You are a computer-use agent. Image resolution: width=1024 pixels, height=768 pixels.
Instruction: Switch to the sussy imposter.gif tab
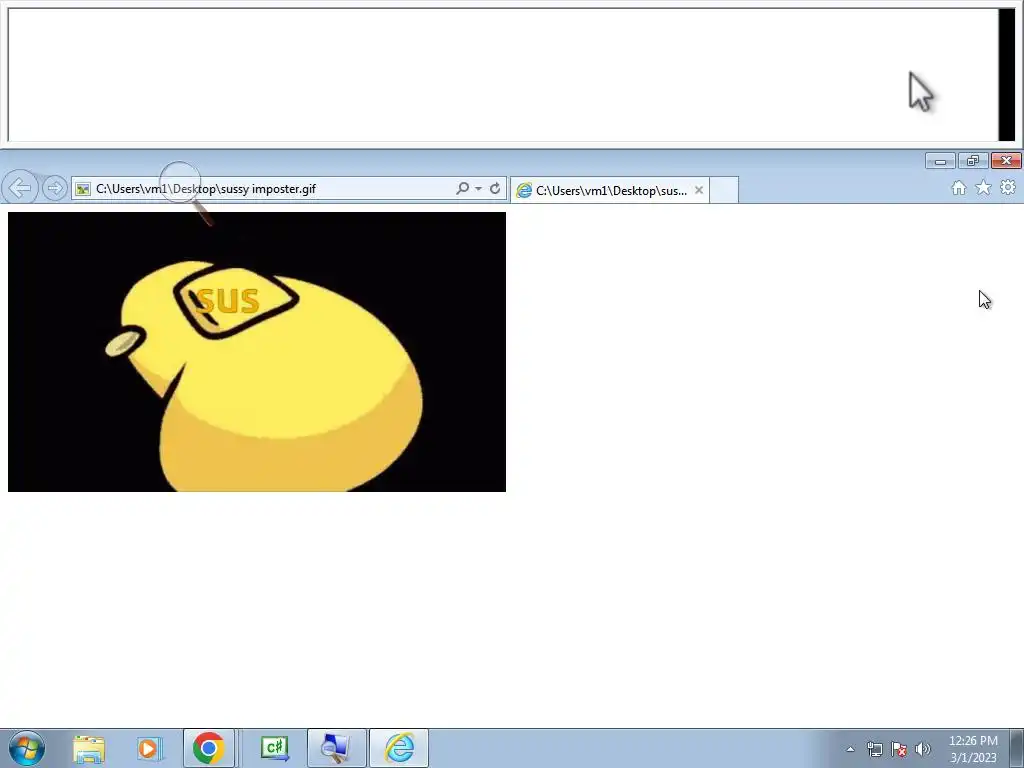(611, 191)
